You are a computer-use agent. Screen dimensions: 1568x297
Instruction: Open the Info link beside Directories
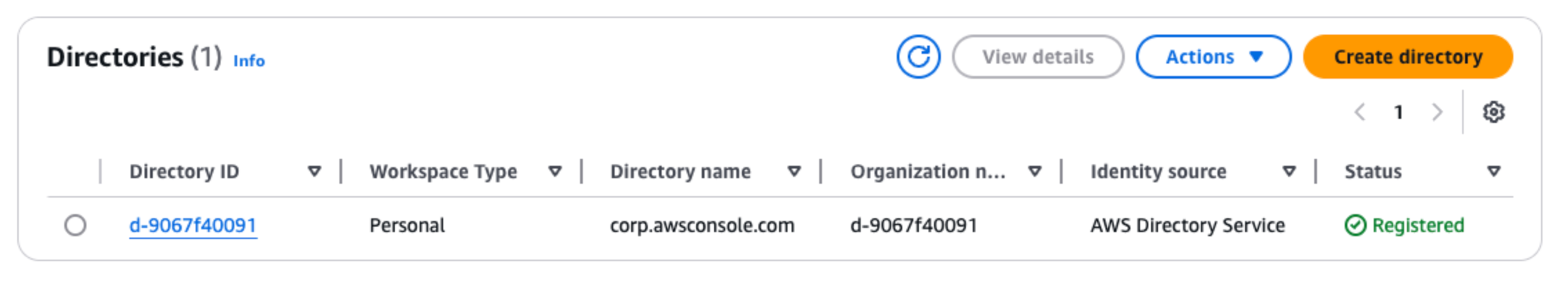point(249,61)
